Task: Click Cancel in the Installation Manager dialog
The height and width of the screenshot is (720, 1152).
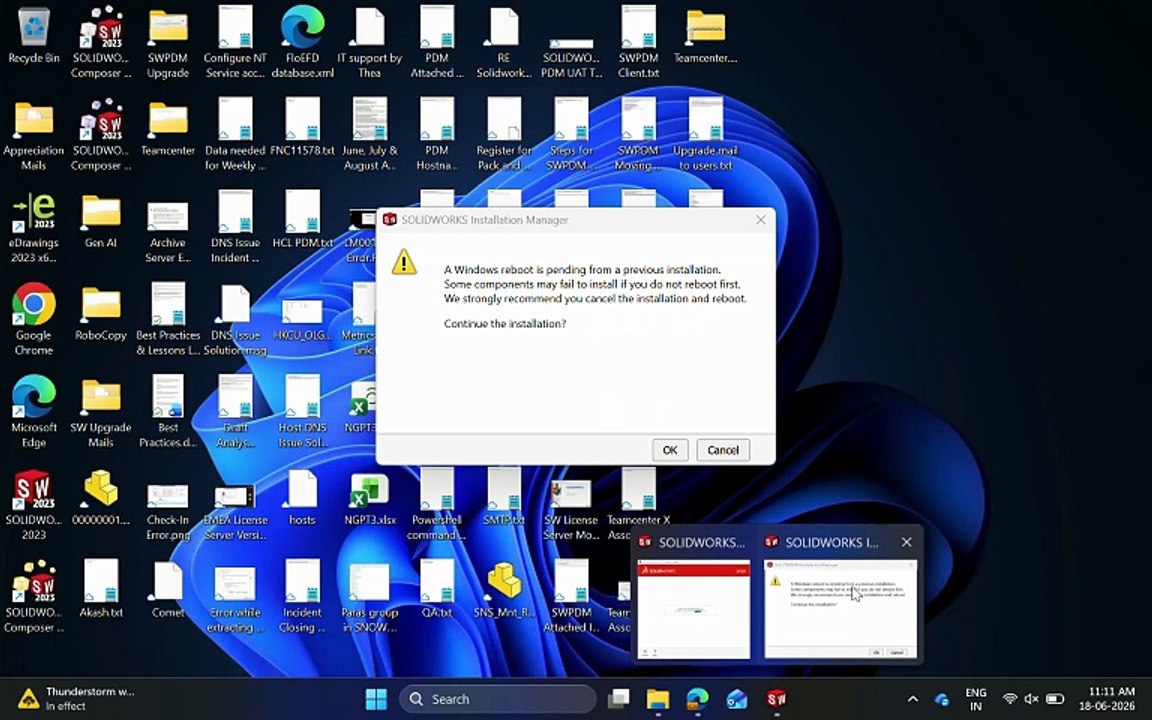Action: click(722, 450)
